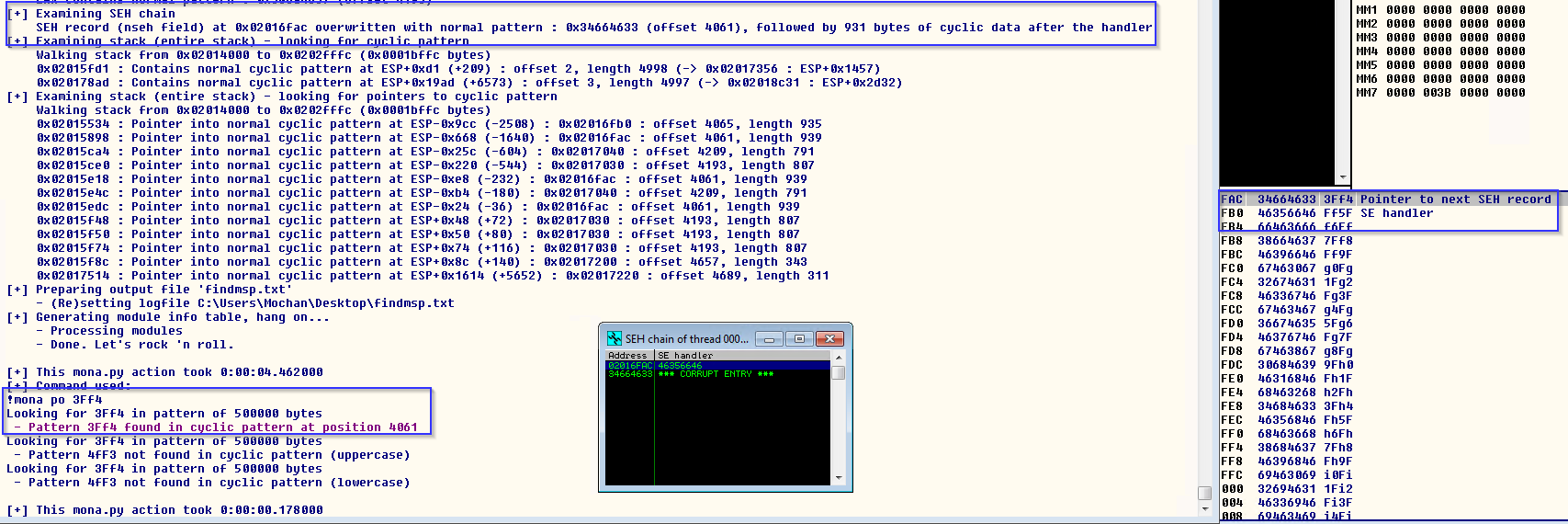Maximize the SEH chain window
Screen dimensions: 1568x524
click(799, 339)
